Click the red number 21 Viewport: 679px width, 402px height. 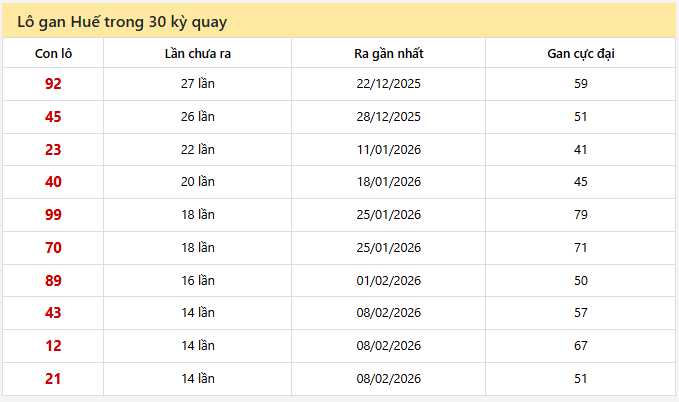53,379
